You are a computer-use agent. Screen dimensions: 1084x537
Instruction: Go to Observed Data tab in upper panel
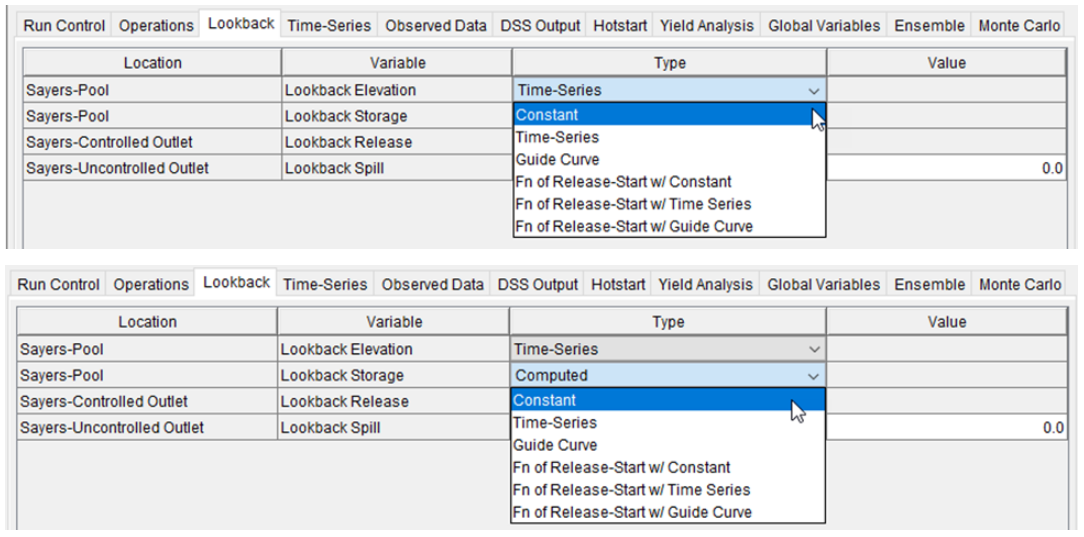(x=436, y=25)
